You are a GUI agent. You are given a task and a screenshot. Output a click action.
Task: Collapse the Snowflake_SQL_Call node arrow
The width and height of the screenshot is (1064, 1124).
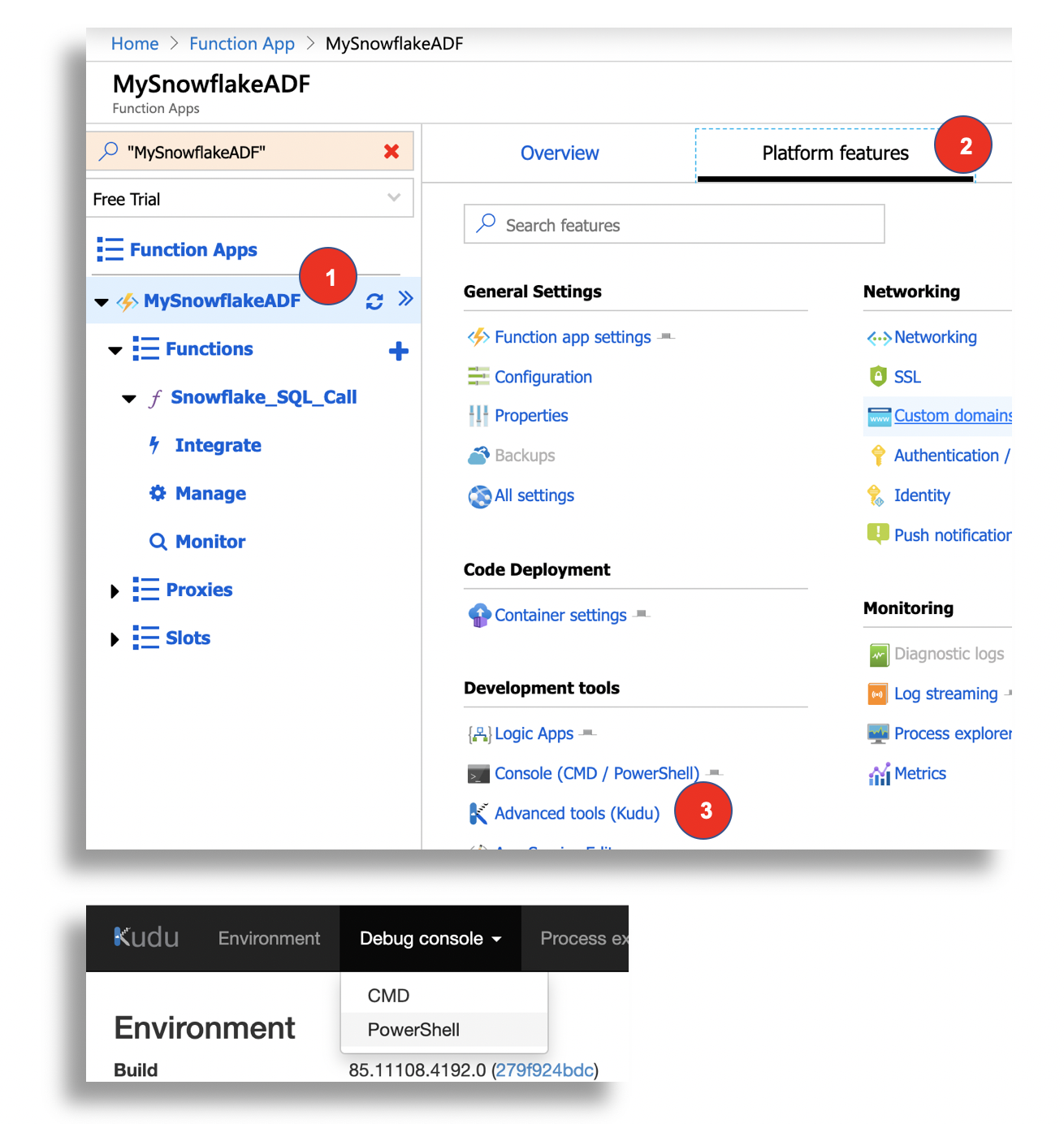click(x=129, y=398)
